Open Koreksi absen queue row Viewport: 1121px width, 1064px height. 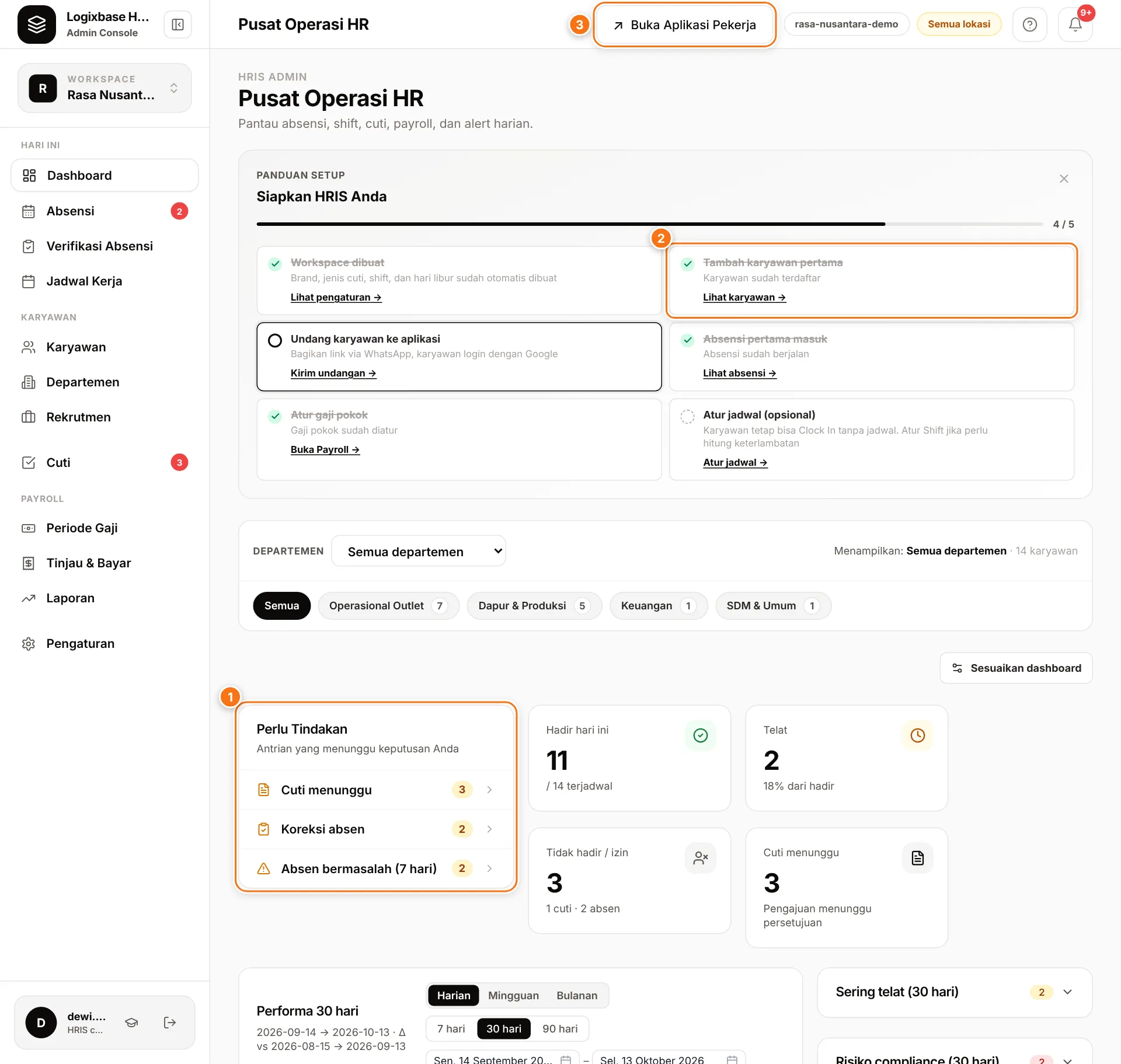click(x=376, y=829)
